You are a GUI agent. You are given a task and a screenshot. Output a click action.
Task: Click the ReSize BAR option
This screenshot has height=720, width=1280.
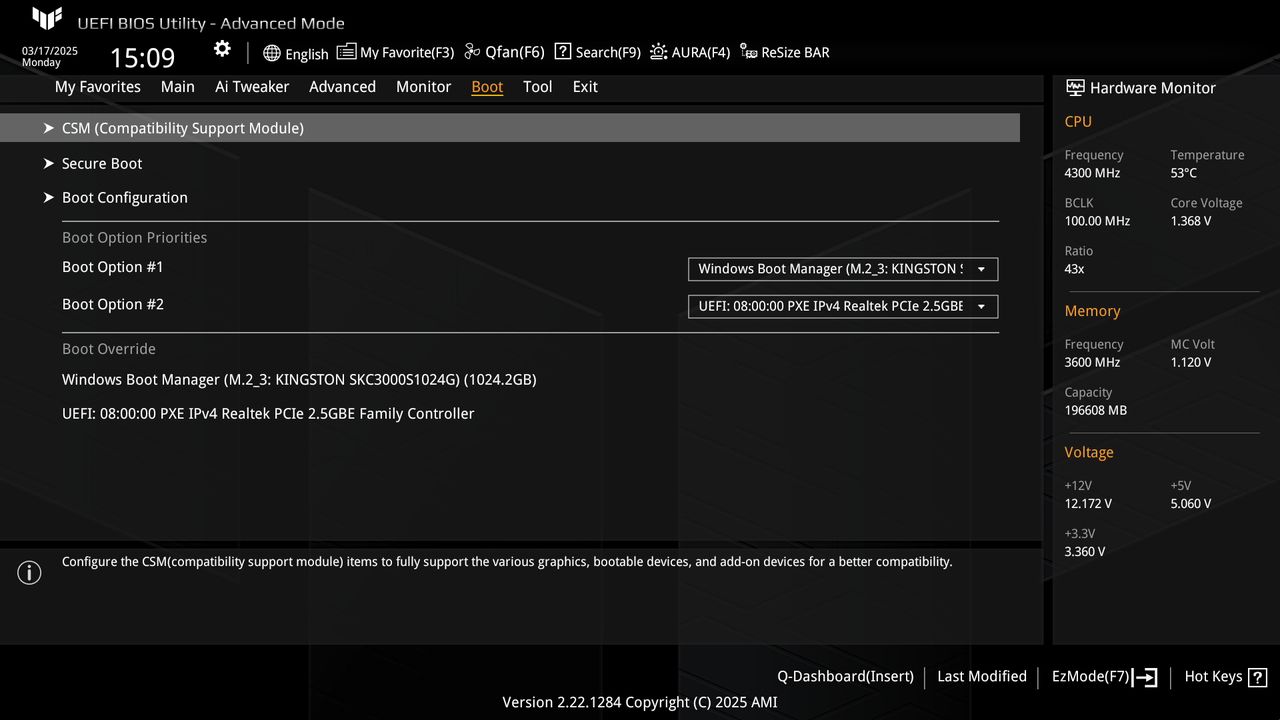tap(785, 52)
